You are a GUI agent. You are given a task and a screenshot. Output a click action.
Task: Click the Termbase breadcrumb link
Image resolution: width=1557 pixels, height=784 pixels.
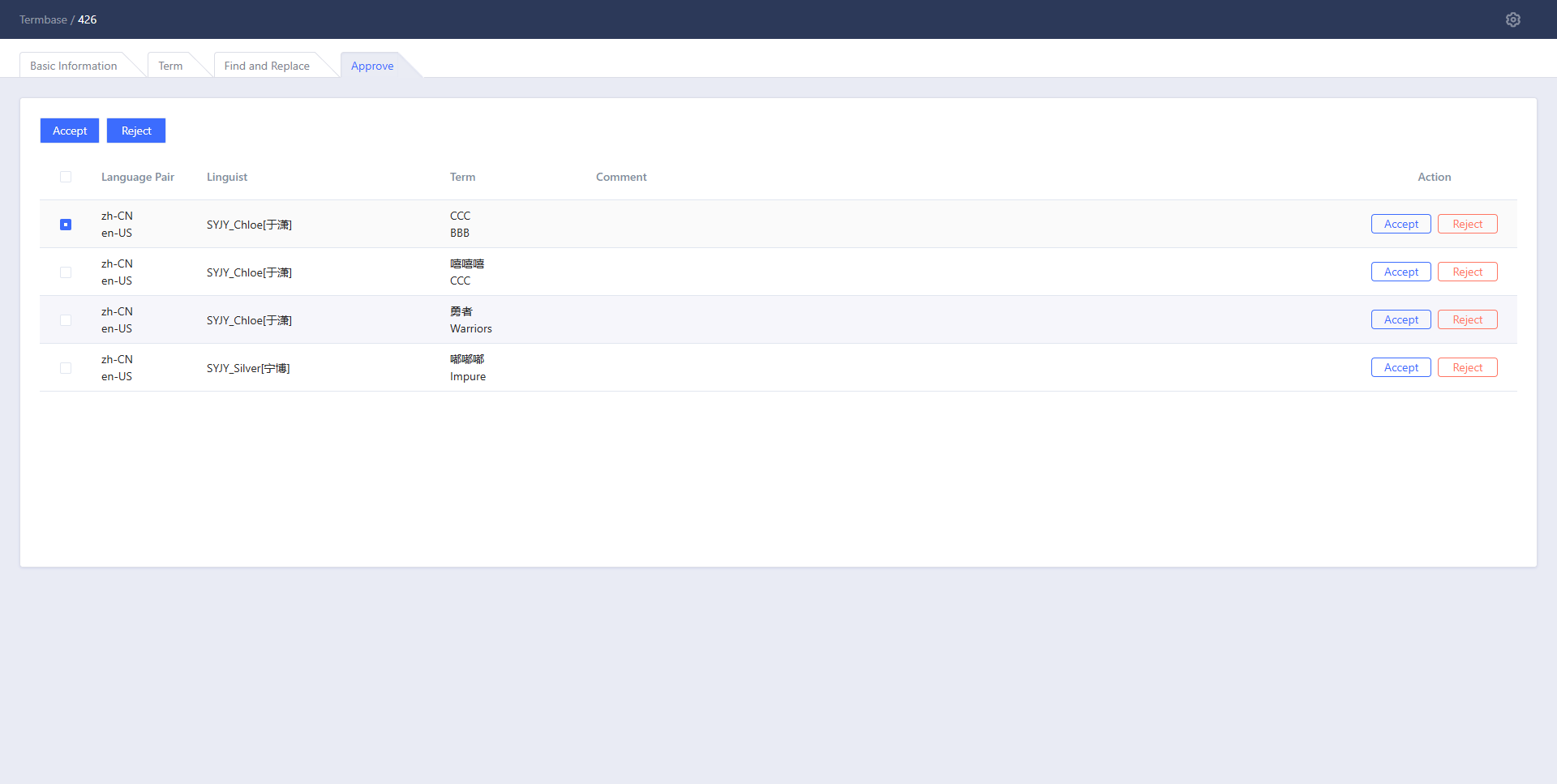coord(43,19)
